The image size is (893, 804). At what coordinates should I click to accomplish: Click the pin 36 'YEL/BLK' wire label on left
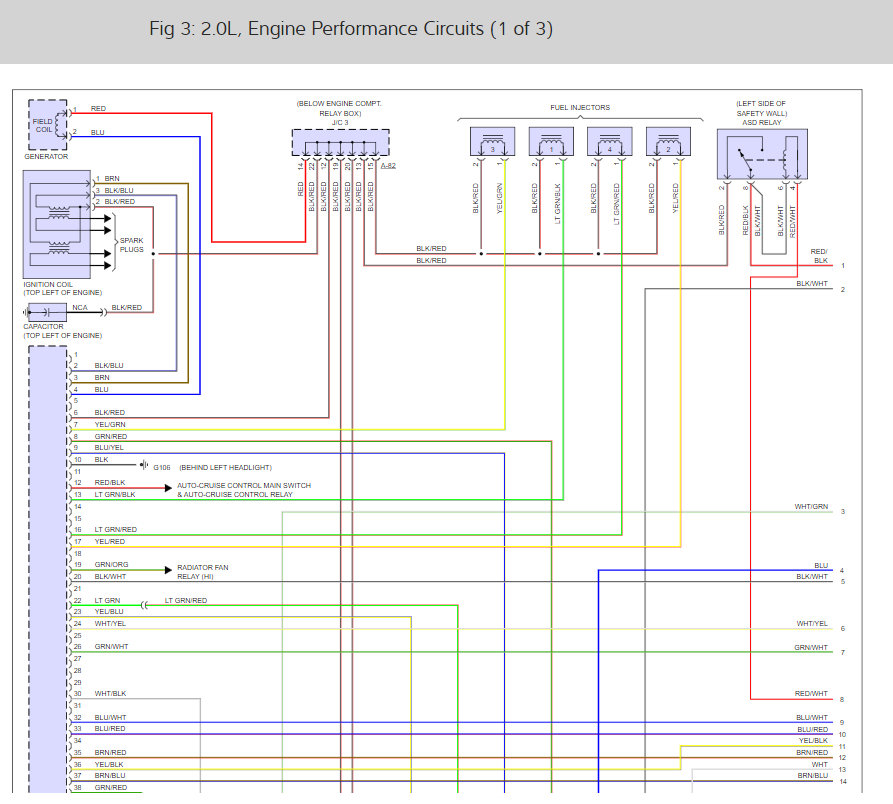click(x=109, y=764)
